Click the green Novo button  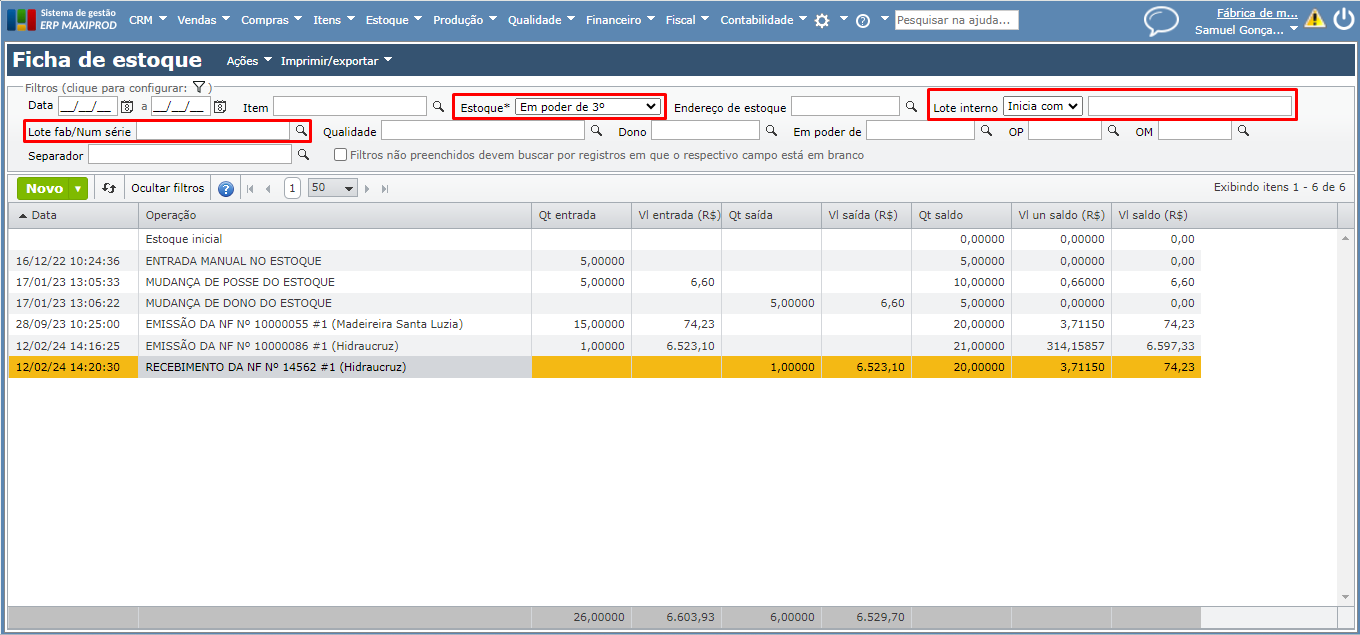point(45,188)
